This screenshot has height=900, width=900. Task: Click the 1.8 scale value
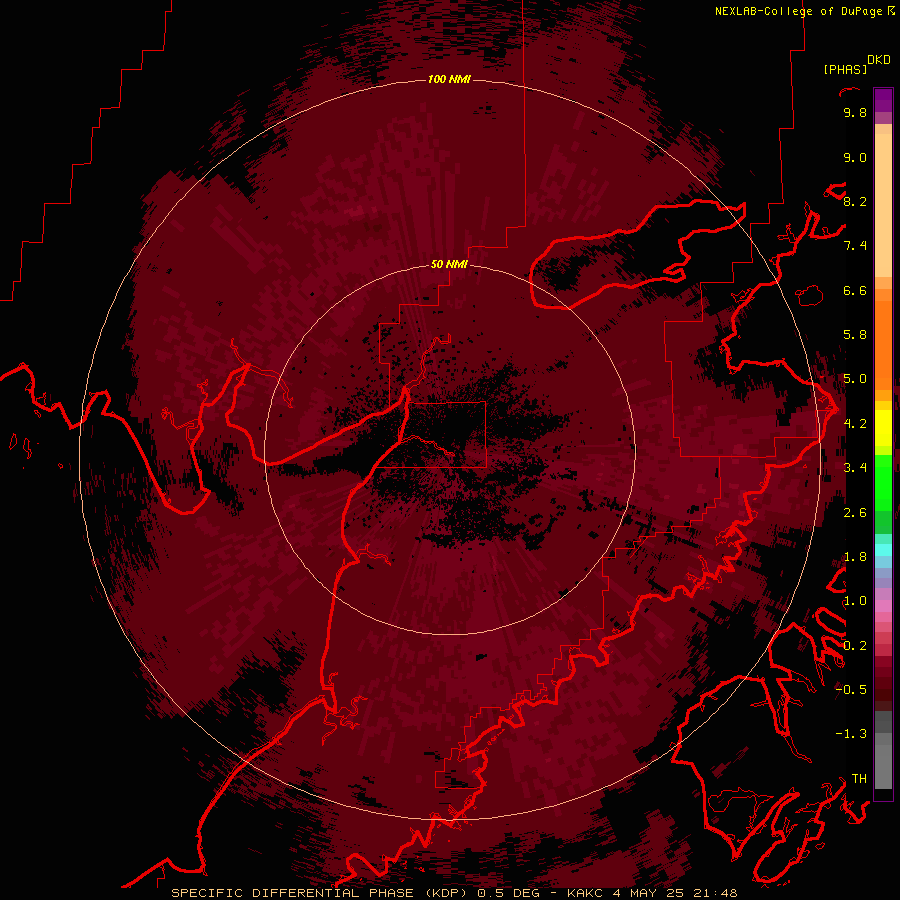[855, 557]
